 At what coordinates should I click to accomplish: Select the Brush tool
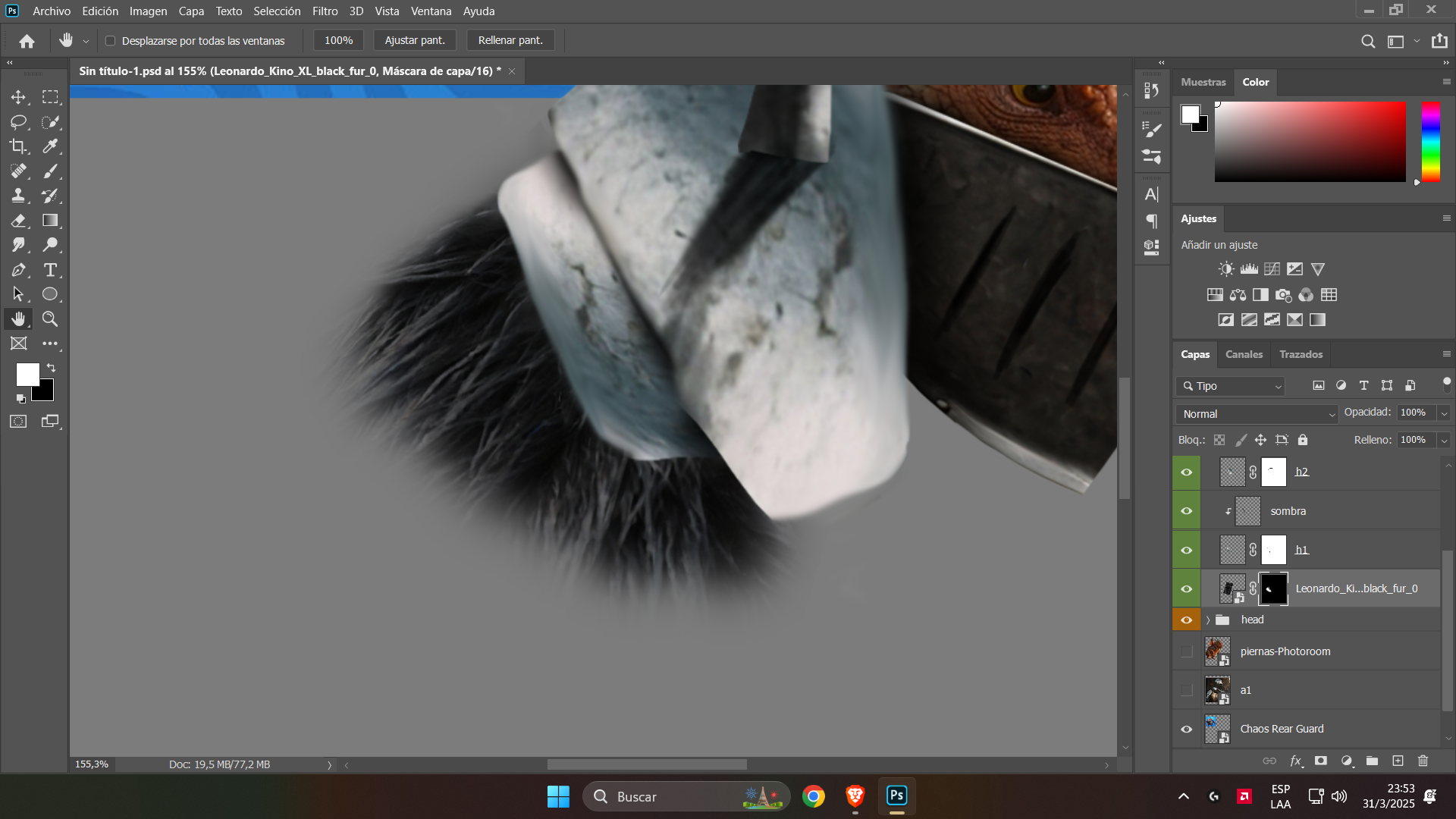pos(51,171)
